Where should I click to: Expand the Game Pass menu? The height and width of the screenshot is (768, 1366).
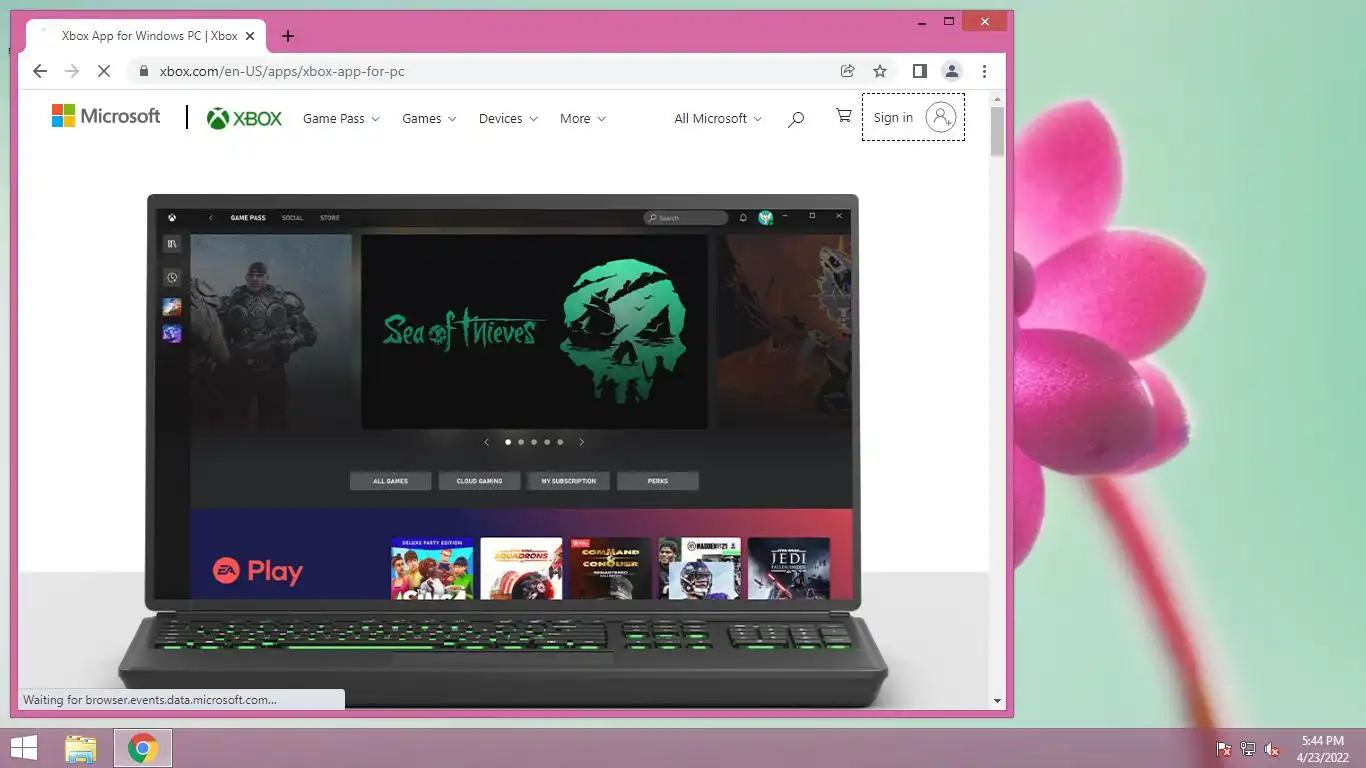click(x=341, y=118)
